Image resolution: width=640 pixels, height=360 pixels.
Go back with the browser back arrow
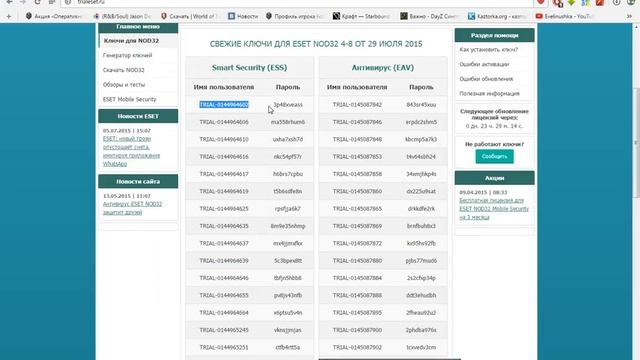[x=9, y=2]
